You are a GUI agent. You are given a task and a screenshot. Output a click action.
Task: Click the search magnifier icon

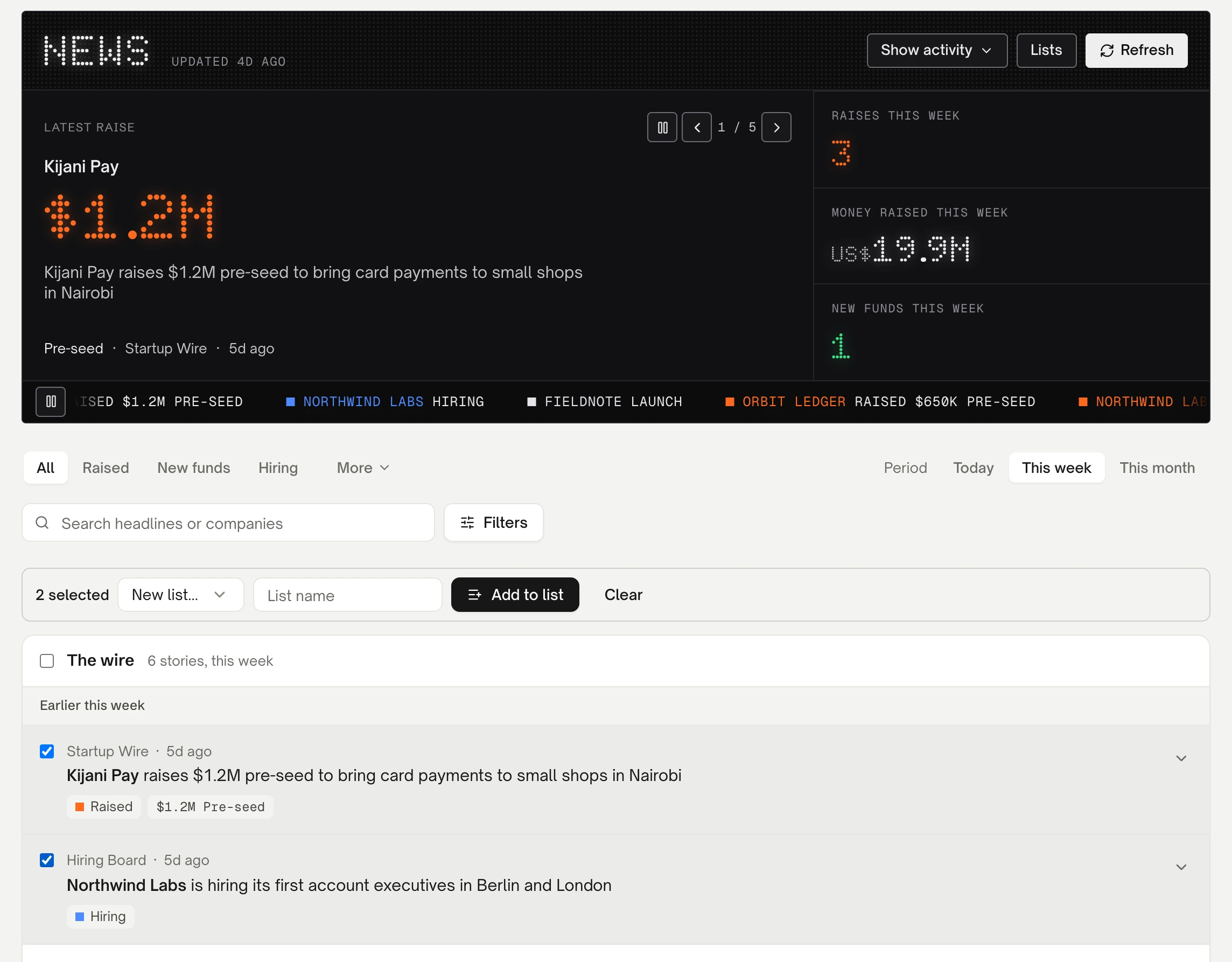click(43, 523)
